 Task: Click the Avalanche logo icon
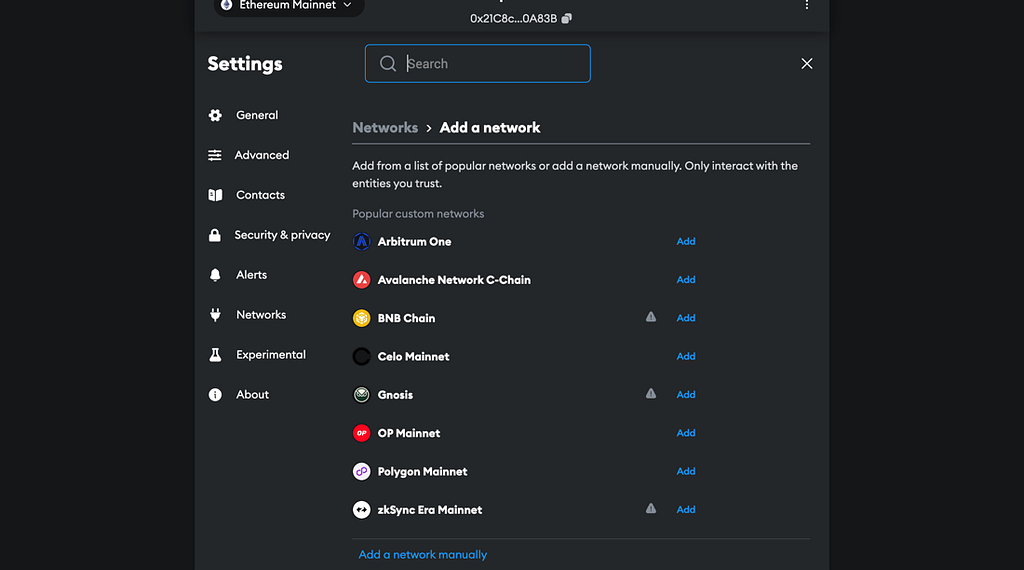[361, 279]
